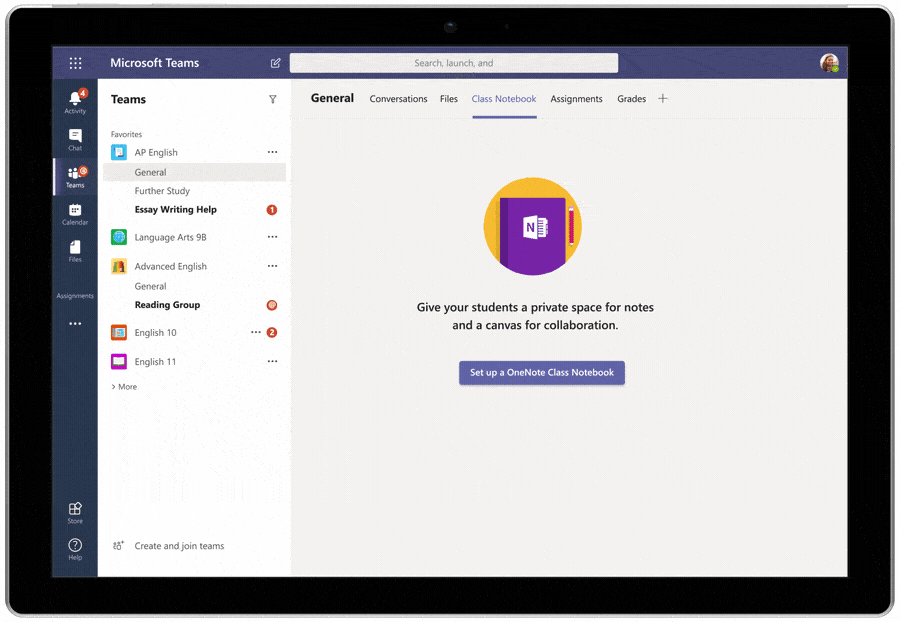
Task: Click the user profile avatar
Action: point(829,63)
